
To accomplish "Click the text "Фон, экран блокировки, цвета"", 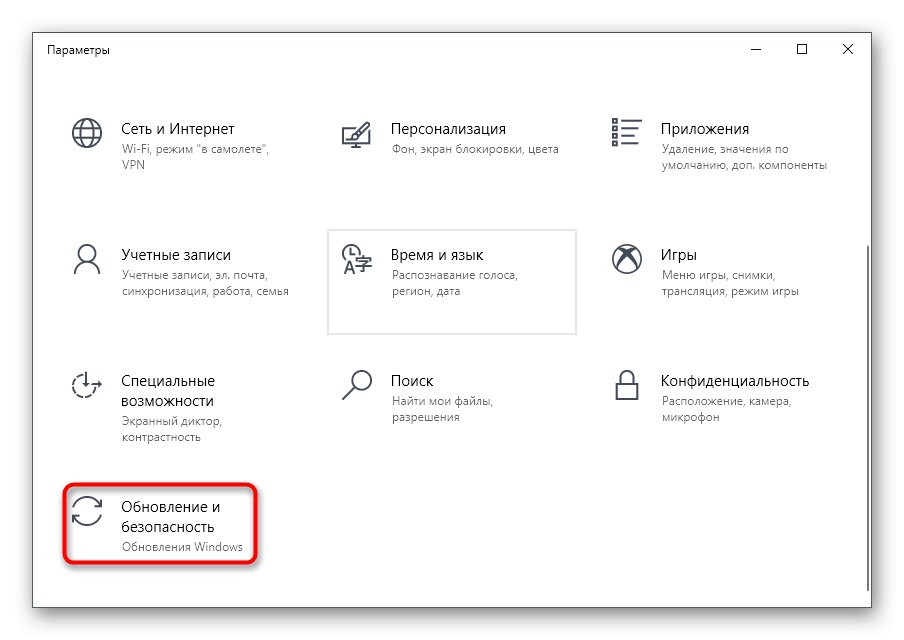I will tap(475, 149).
